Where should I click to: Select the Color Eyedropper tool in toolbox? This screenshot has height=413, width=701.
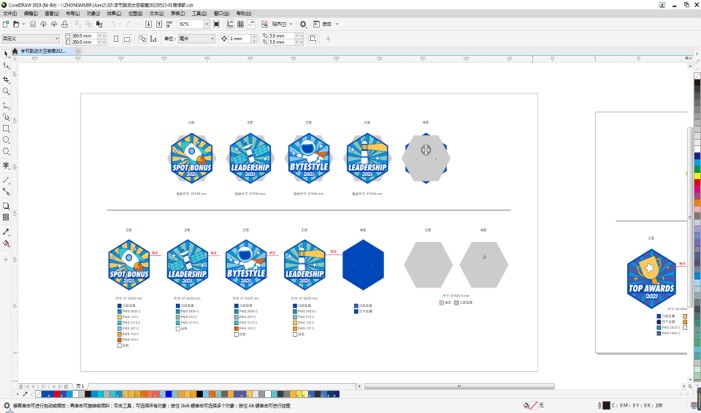point(6,232)
